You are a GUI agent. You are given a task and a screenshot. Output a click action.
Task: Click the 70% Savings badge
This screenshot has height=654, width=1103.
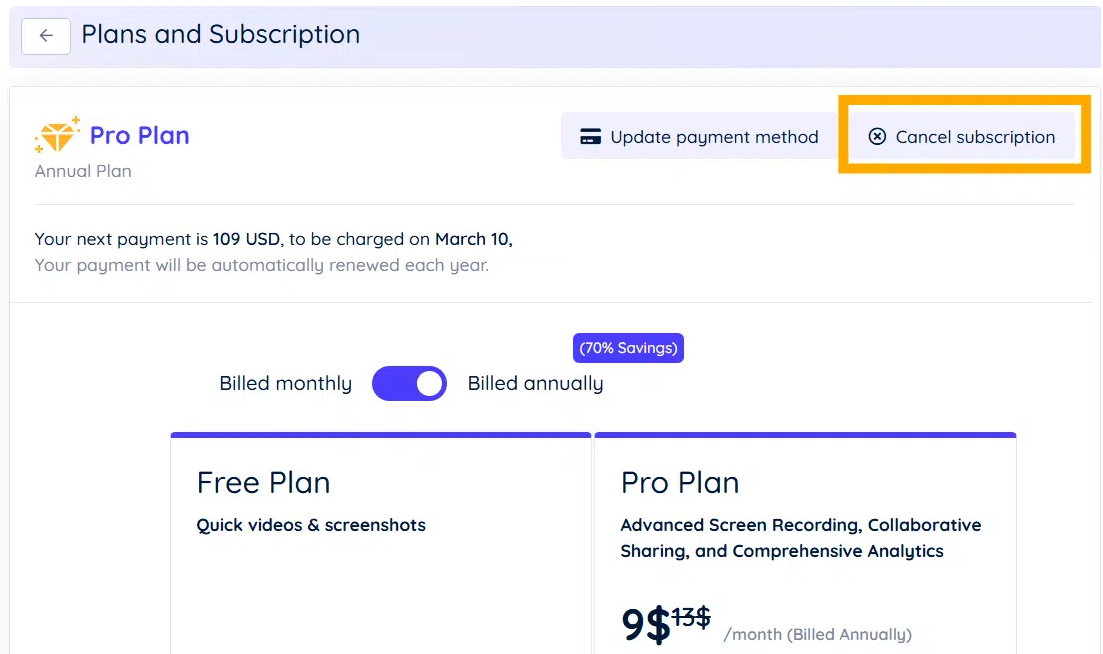click(628, 347)
